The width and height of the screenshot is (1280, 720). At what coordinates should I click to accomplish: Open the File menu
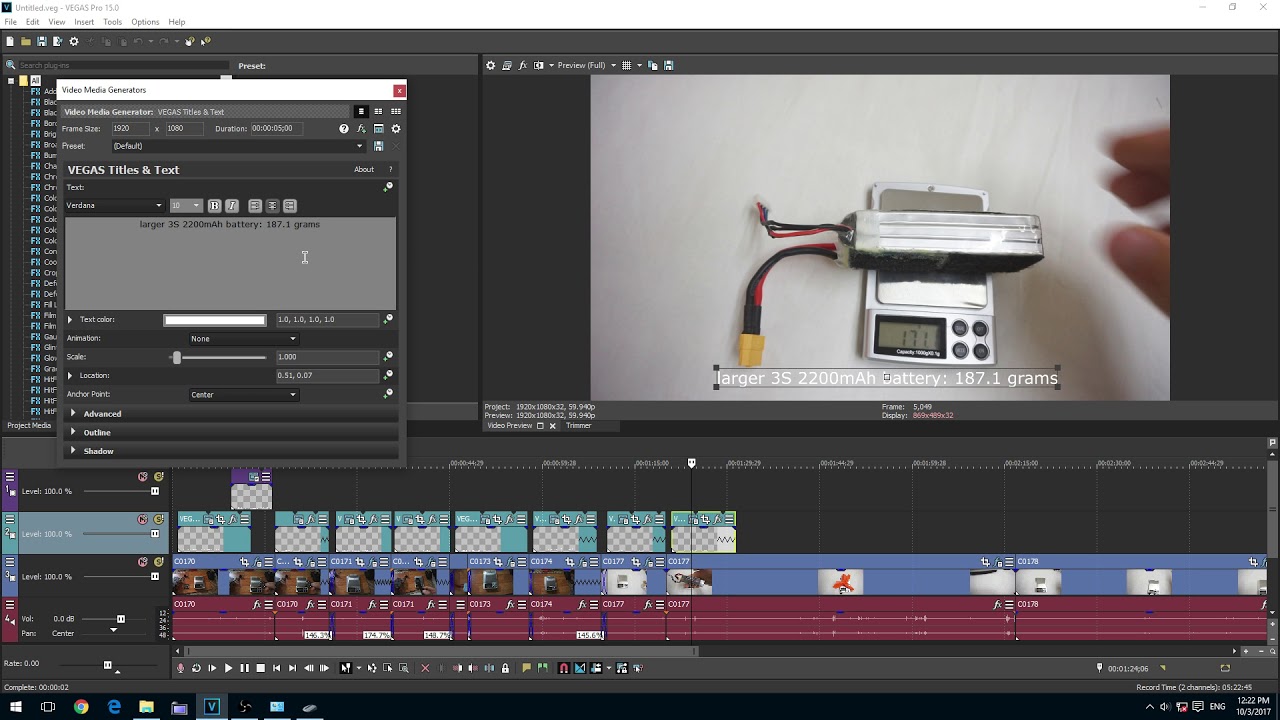tap(10, 22)
